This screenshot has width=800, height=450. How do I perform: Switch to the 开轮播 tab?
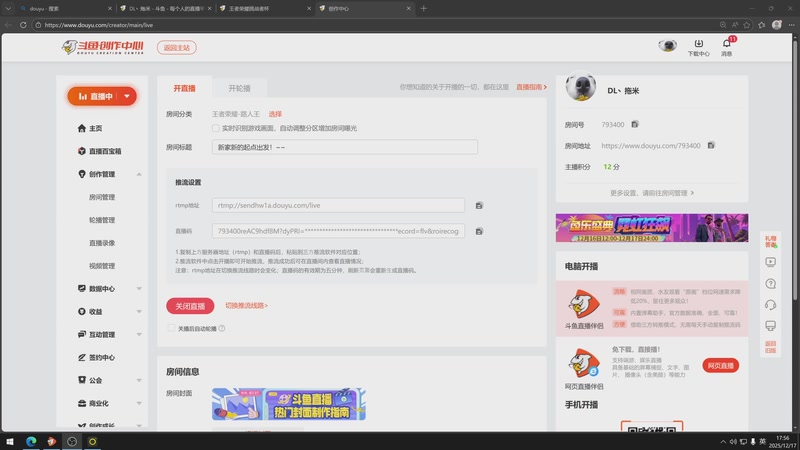pyautogui.click(x=239, y=88)
